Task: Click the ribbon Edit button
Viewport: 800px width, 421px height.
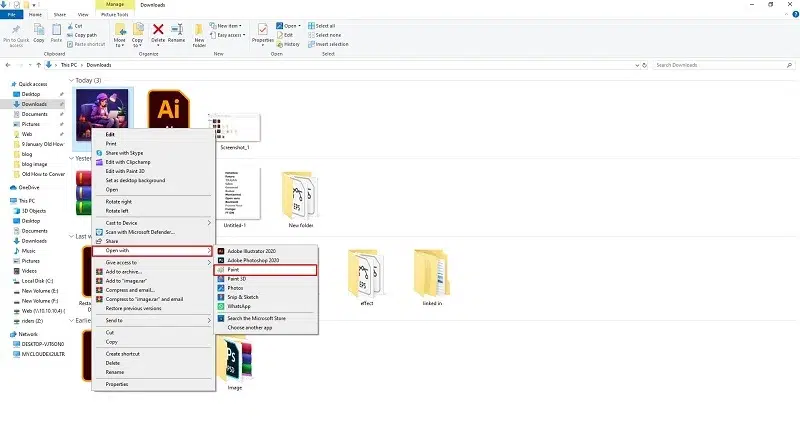Action: coord(285,35)
